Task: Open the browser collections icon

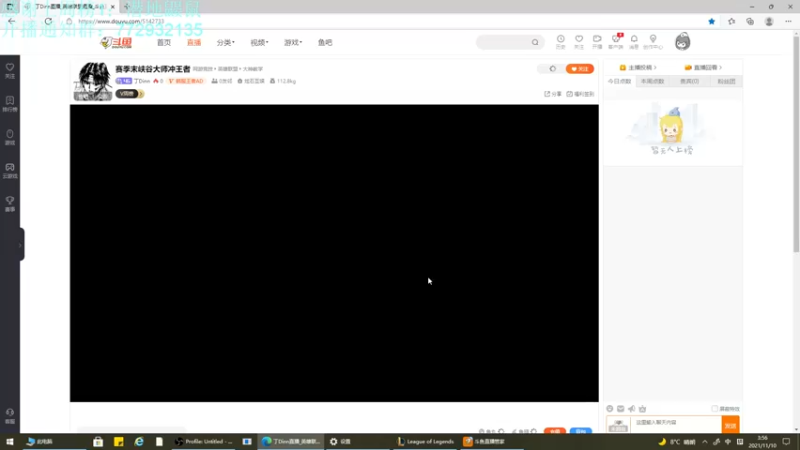Action: pos(749,21)
